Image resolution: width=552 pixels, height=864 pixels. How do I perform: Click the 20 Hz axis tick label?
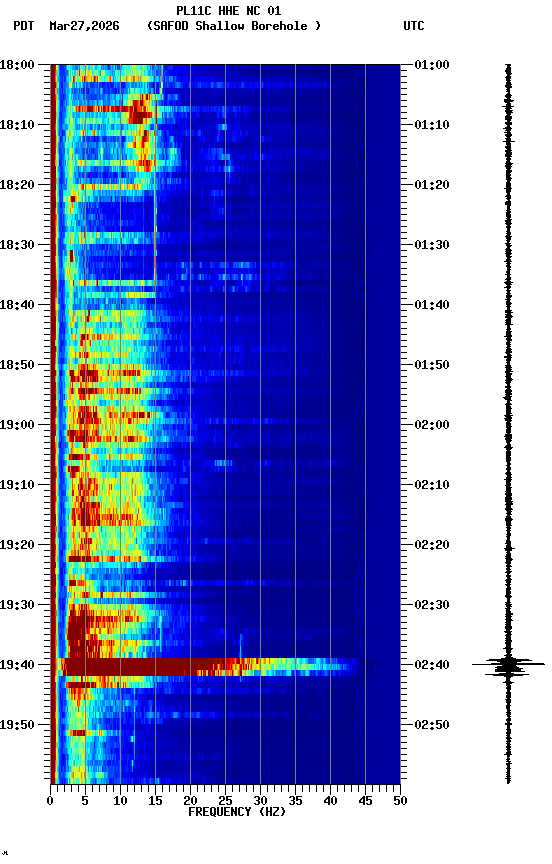coord(190,801)
